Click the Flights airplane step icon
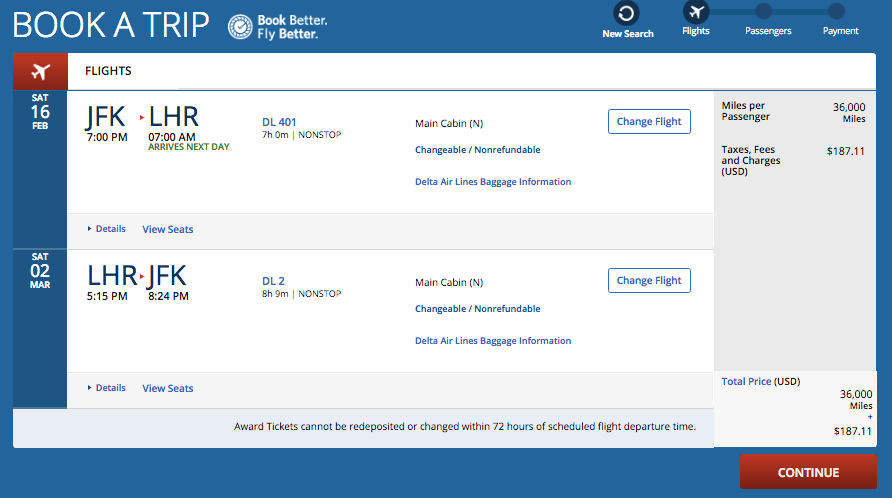 coord(696,12)
